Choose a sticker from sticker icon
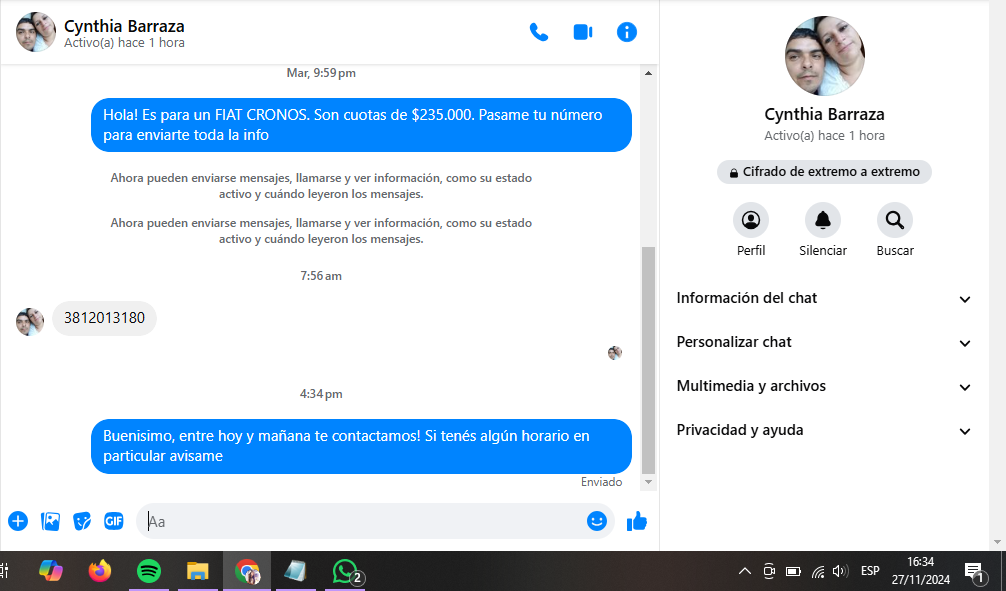 82,521
